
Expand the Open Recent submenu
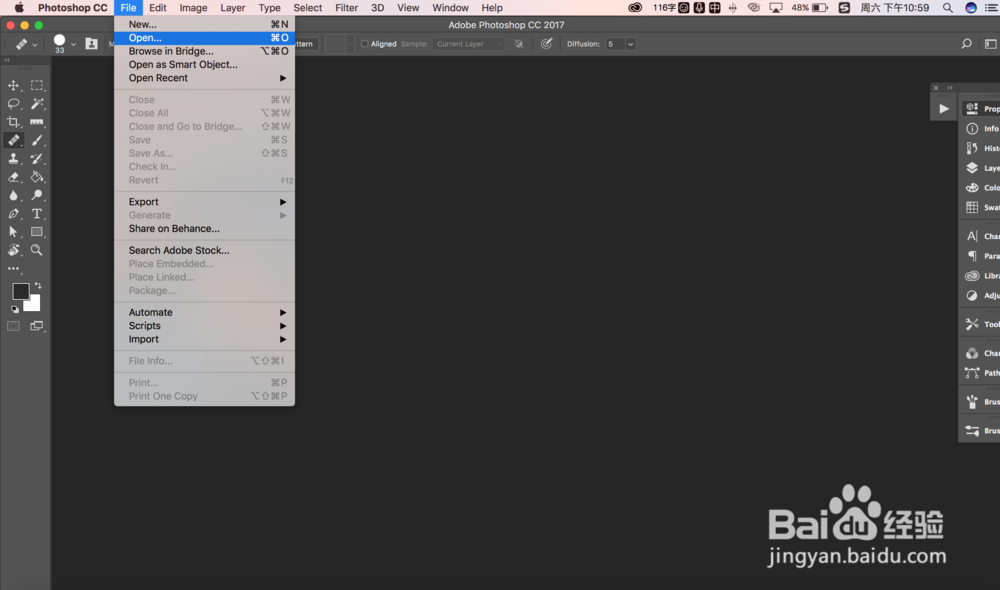[x=283, y=78]
